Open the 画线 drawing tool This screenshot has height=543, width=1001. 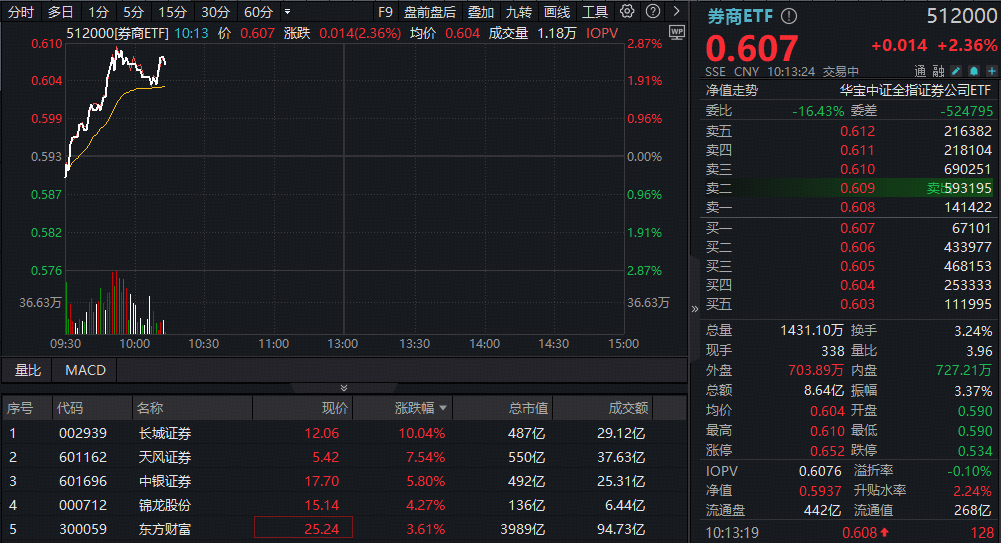[557, 12]
